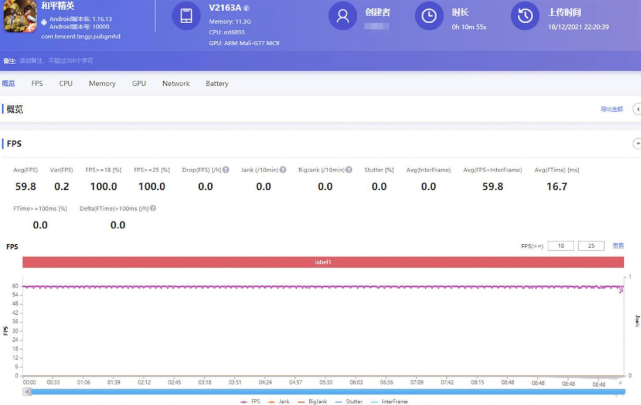Image resolution: width=641 pixels, height=405 pixels.
Task: Collapse the overview section with the arrow
Action: pyautogui.click(x=636, y=108)
